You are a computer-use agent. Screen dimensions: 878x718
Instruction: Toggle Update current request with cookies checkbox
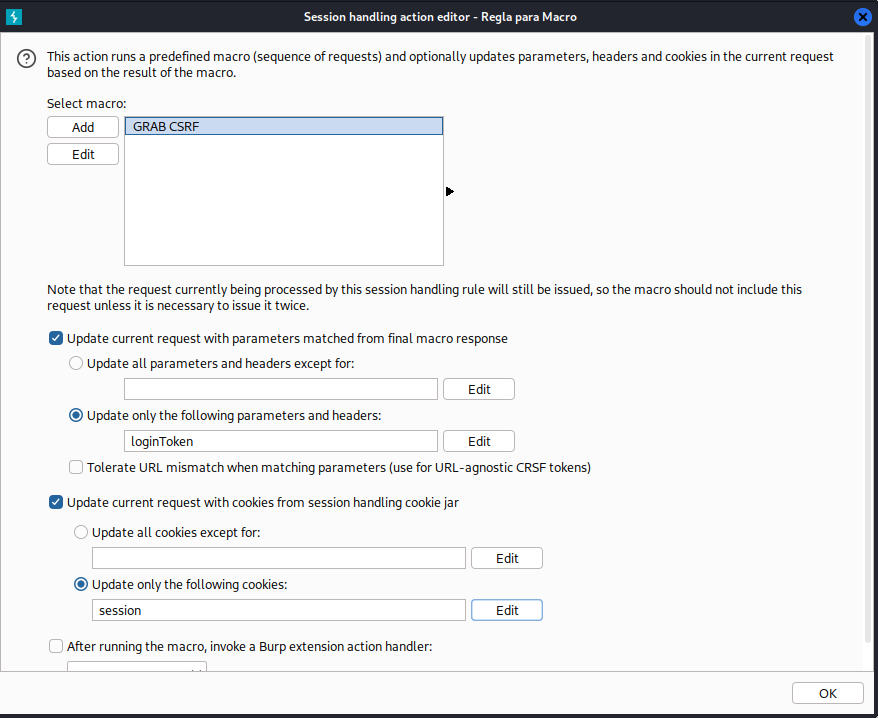point(55,502)
